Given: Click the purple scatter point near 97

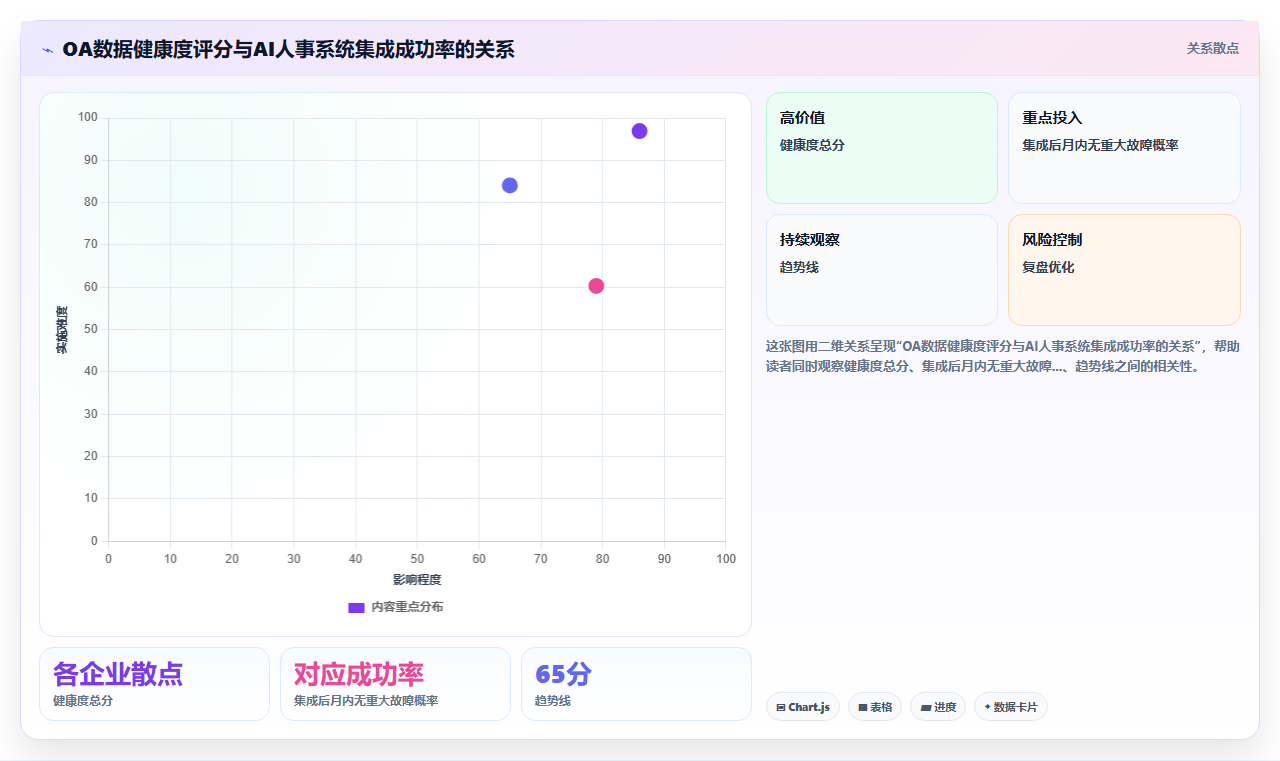Looking at the screenshot, I should [x=640, y=131].
